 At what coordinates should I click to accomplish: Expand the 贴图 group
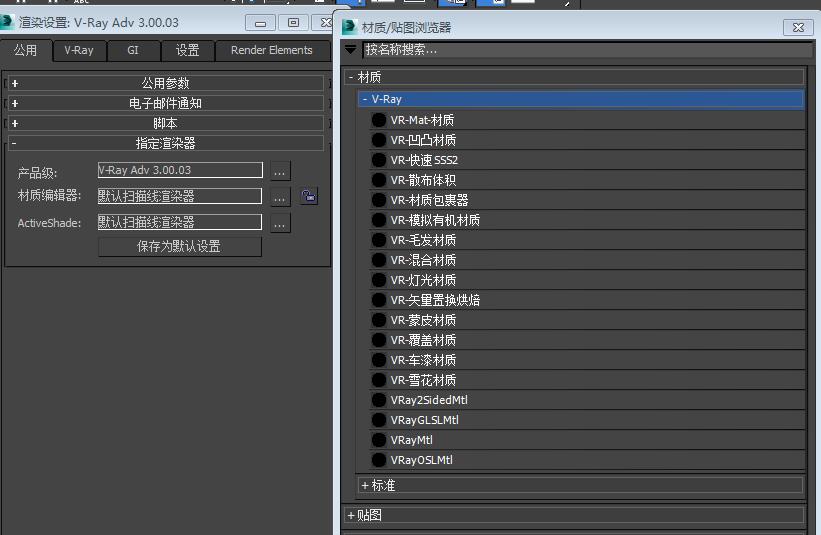[x=575, y=515]
